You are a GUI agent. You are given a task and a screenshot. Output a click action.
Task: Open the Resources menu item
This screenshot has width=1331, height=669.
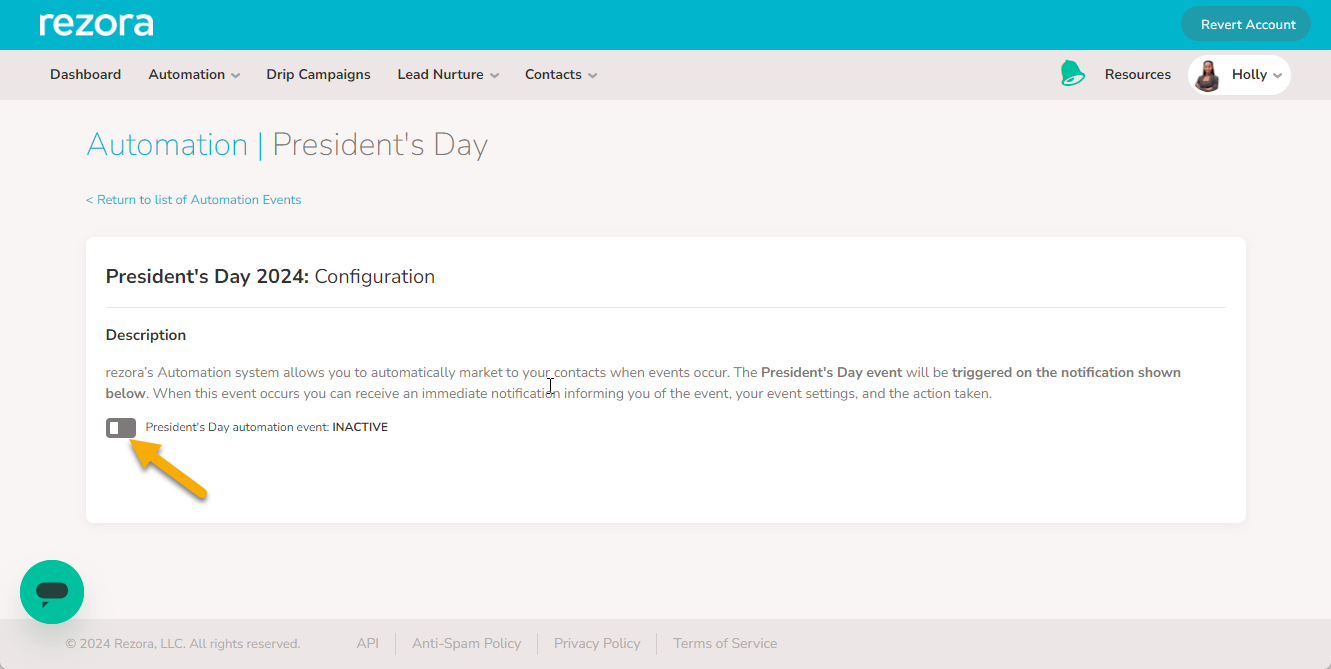coord(1138,75)
